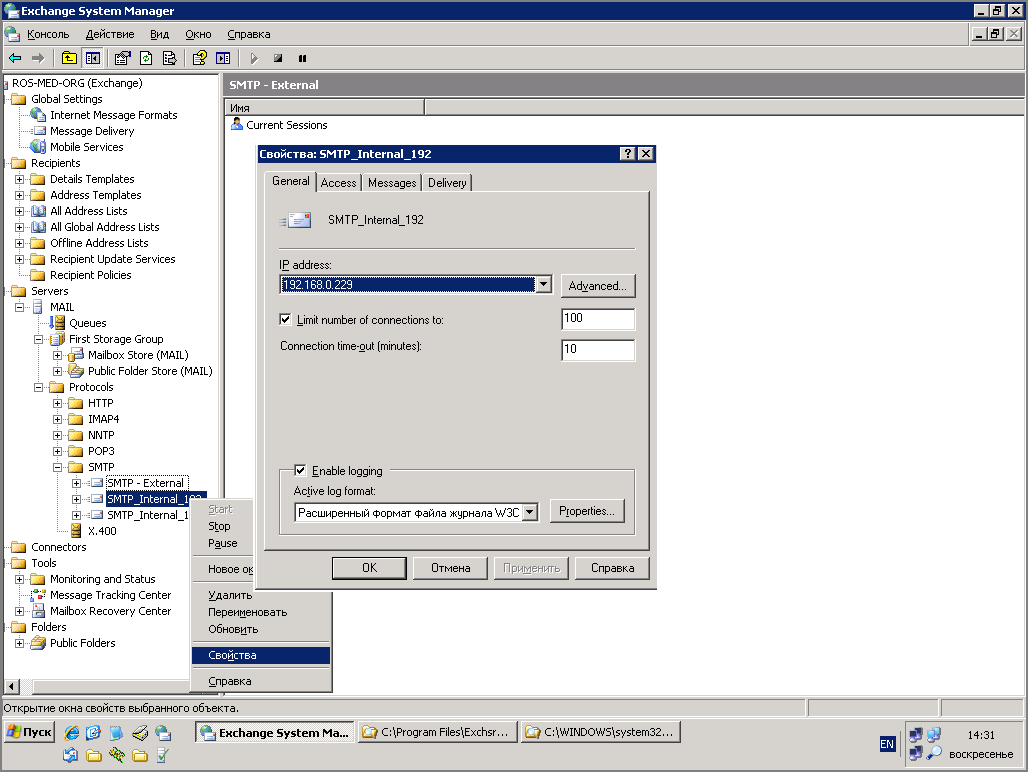Select the Internet Message Formats item
Viewport: 1028px width, 772px height.
113,115
